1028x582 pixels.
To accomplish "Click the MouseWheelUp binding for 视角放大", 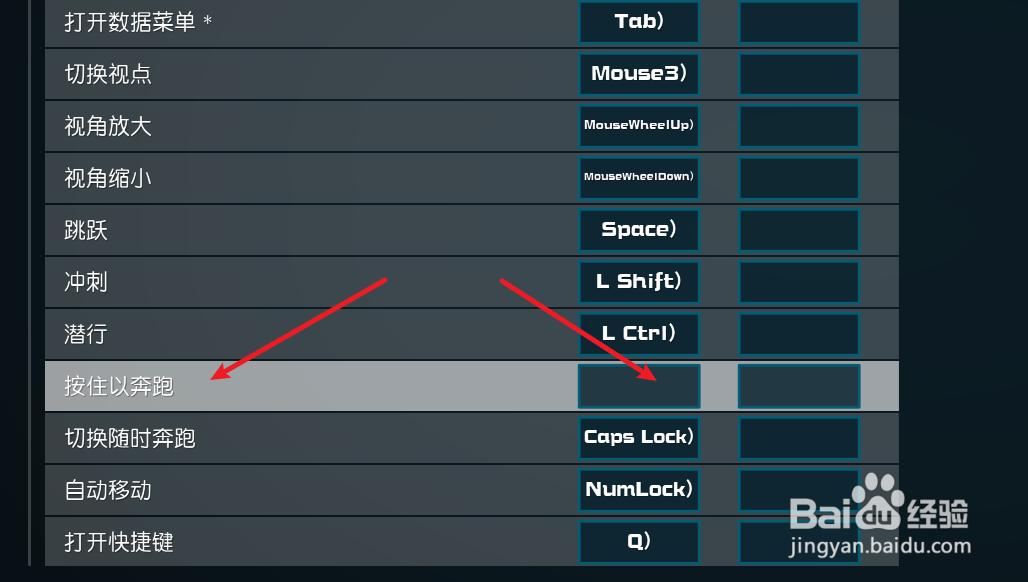I will tap(639, 126).
